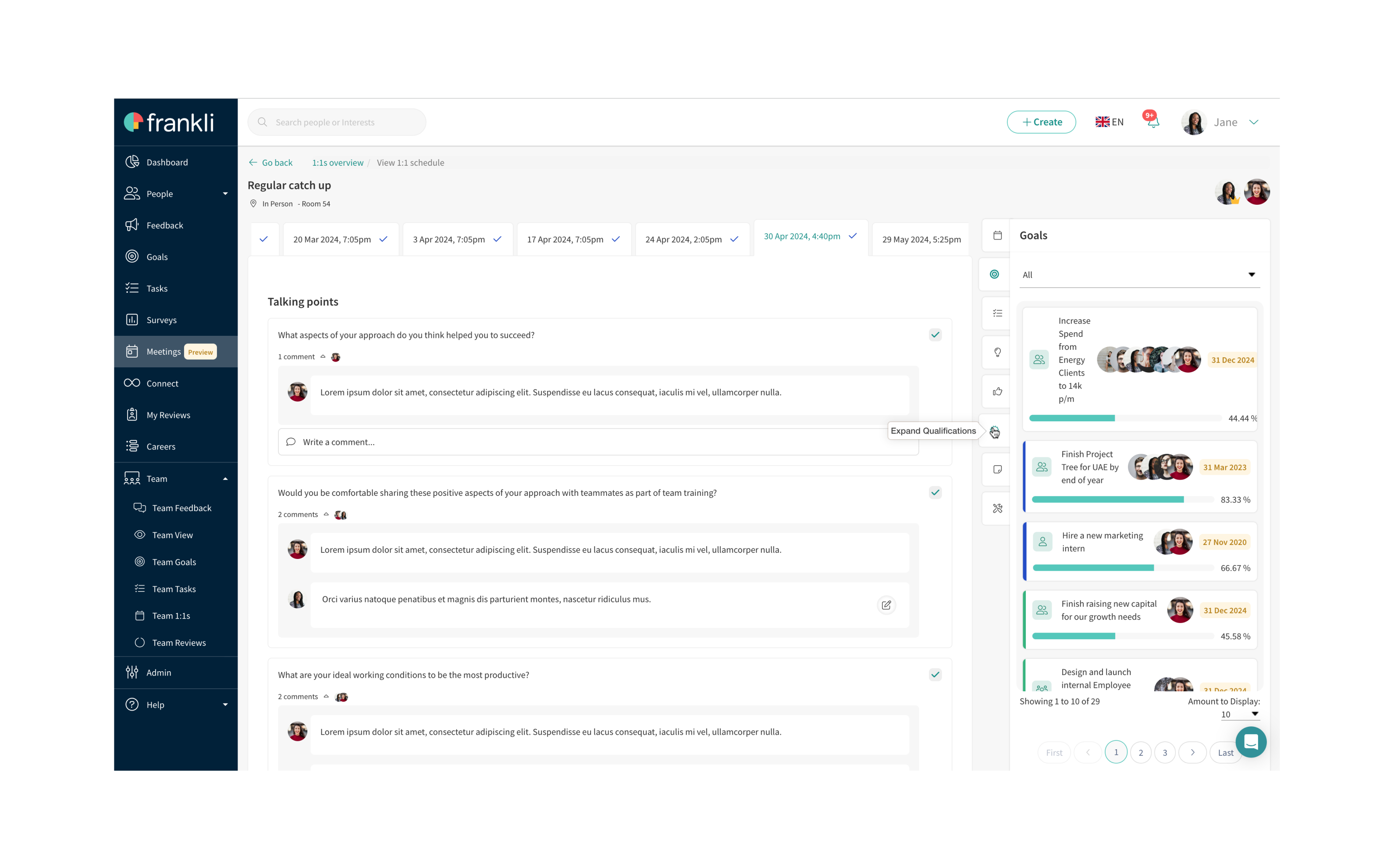Viewport: 1394px width, 868px height.
Task: Open the calendar panel icon
Action: (x=997, y=235)
